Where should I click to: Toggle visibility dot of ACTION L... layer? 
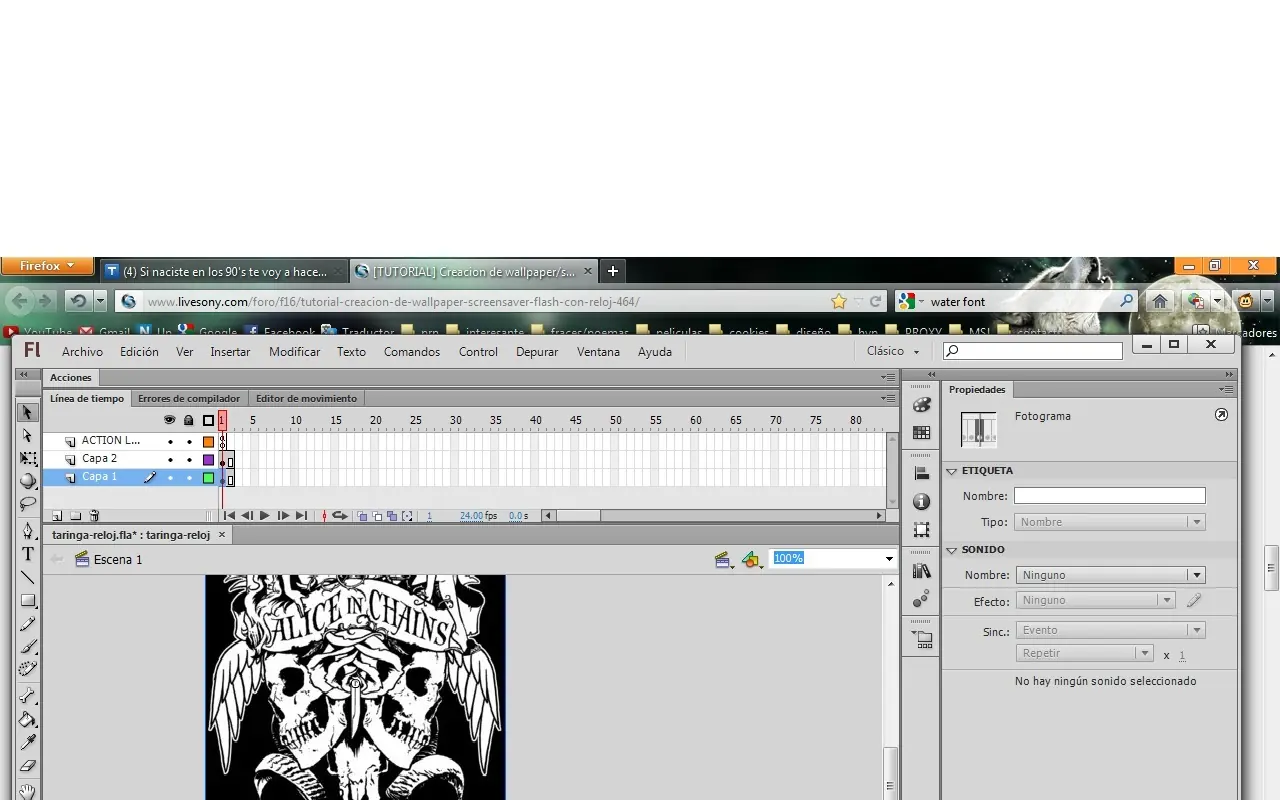[x=170, y=441]
